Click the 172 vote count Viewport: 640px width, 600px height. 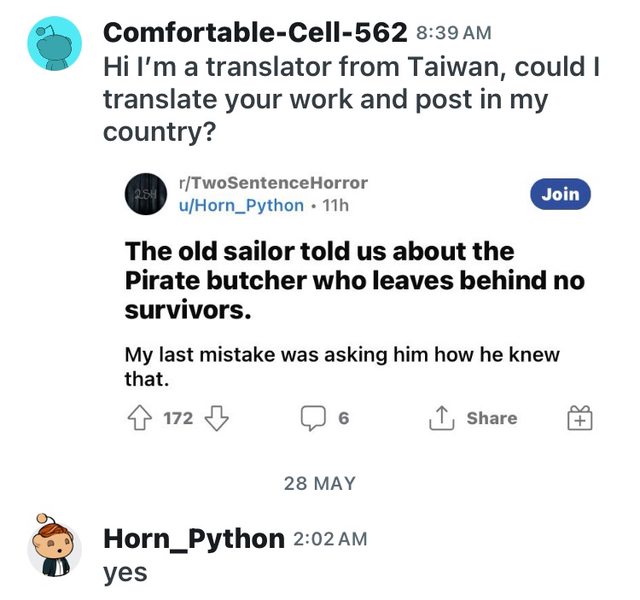pyautogui.click(x=177, y=418)
